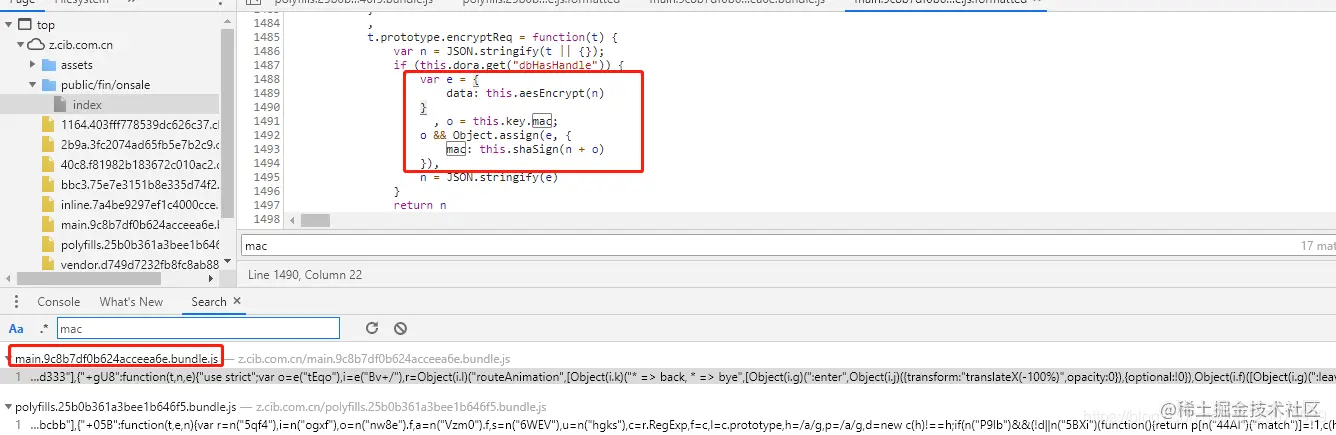
Task: Open polyfills.25b0b361a3bee1b646 file in tree
Action: (x=138, y=245)
